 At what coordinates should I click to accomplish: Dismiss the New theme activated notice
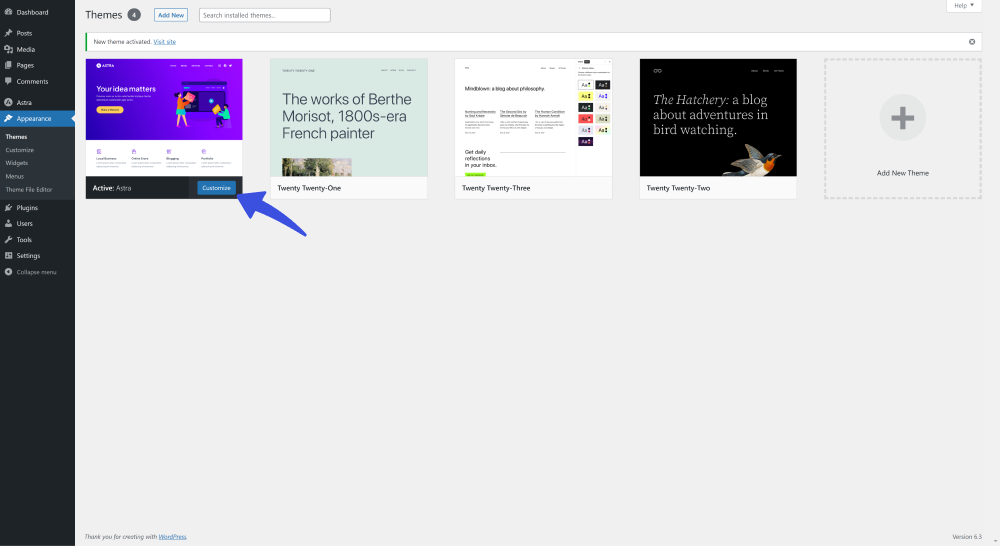pyautogui.click(x=972, y=42)
